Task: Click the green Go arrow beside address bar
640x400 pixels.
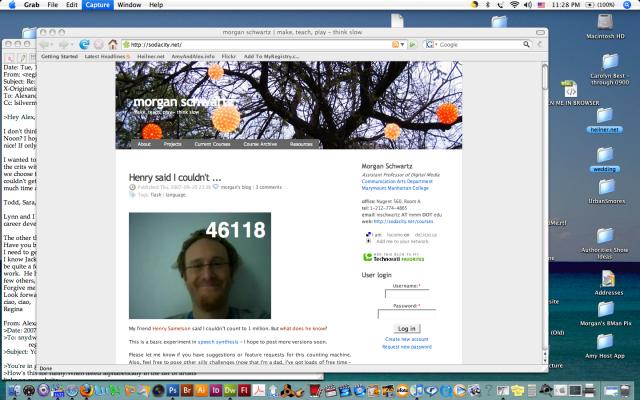Action: click(413, 44)
